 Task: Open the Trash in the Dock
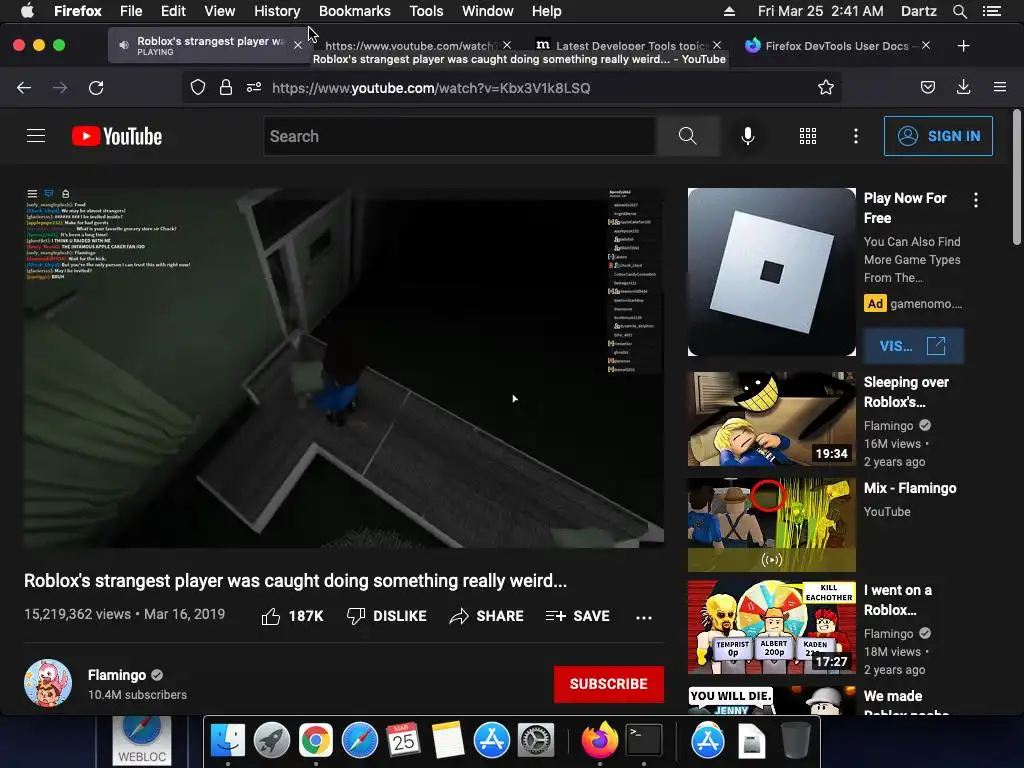click(x=796, y=740)
